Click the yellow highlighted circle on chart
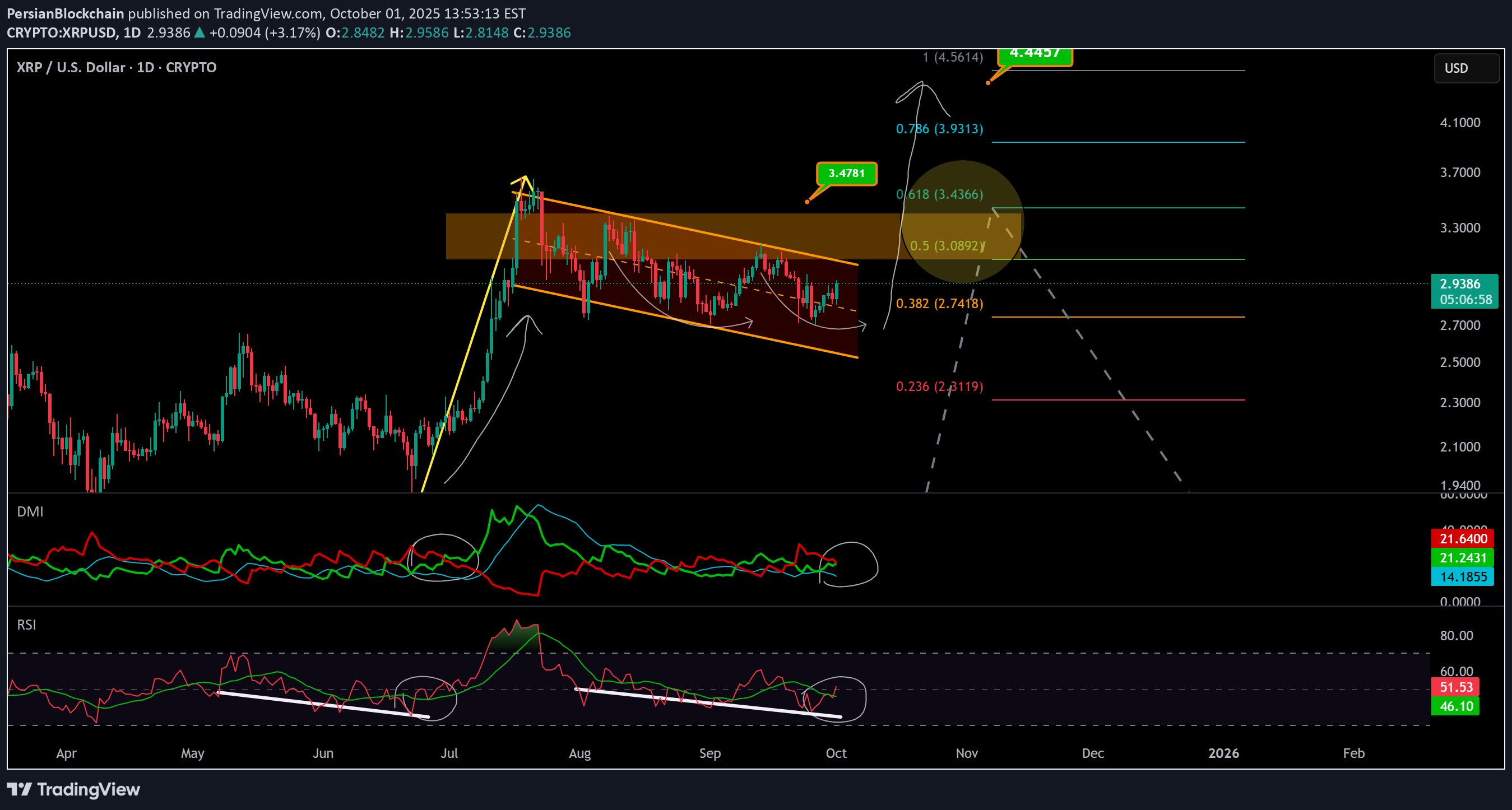 (963, 222)
